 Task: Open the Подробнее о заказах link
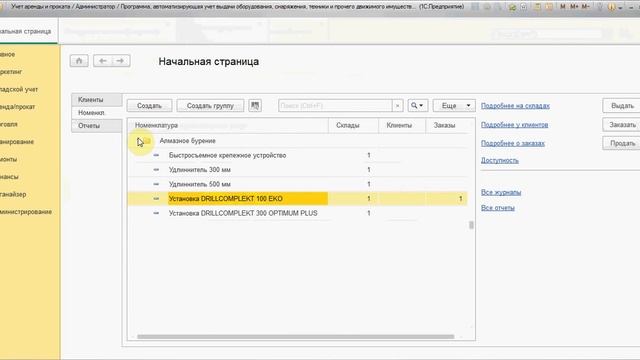(x=513, y=143)
